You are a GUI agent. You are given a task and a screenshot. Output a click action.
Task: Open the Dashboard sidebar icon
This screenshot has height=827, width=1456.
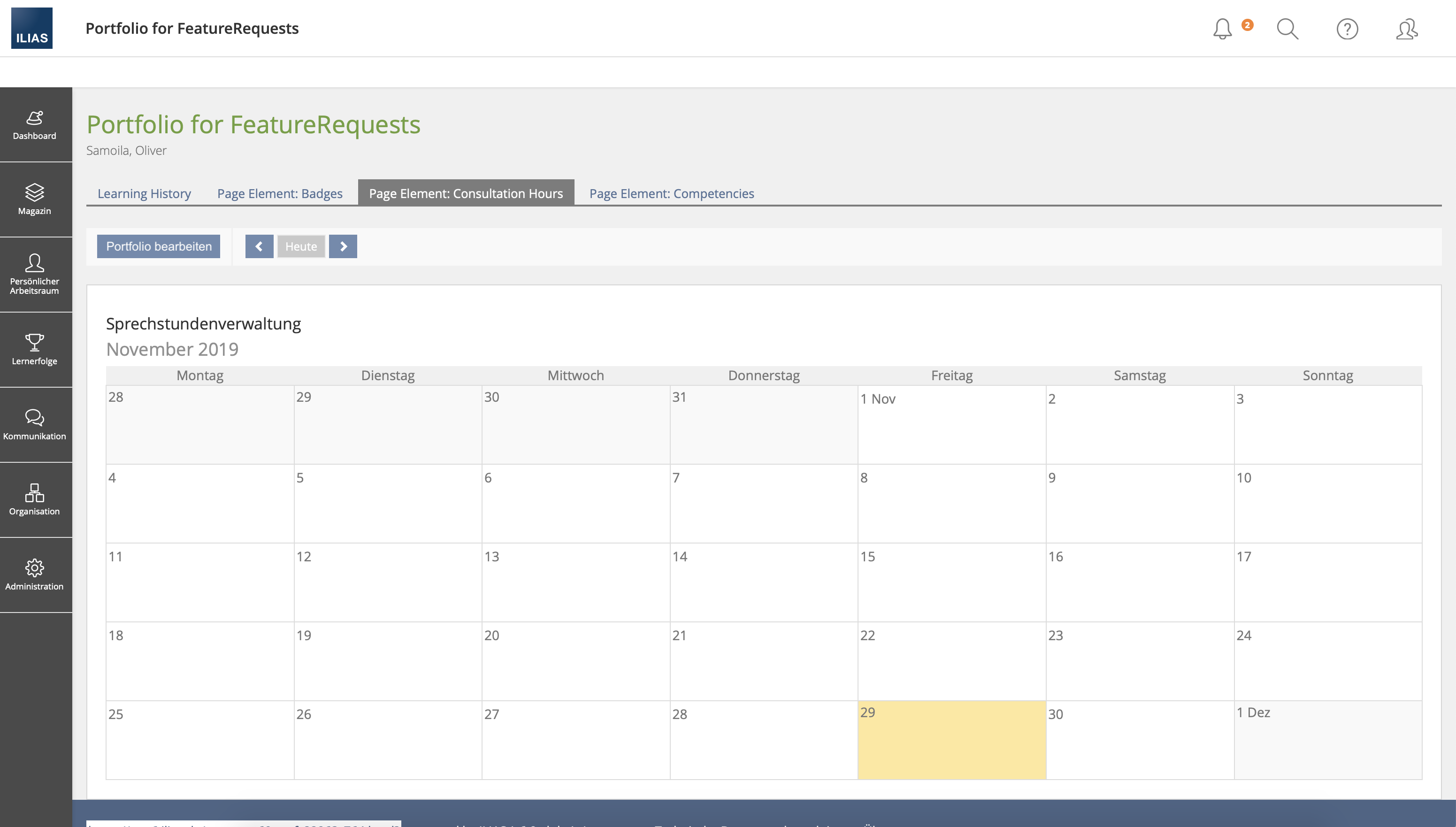[x=35, y=124]
